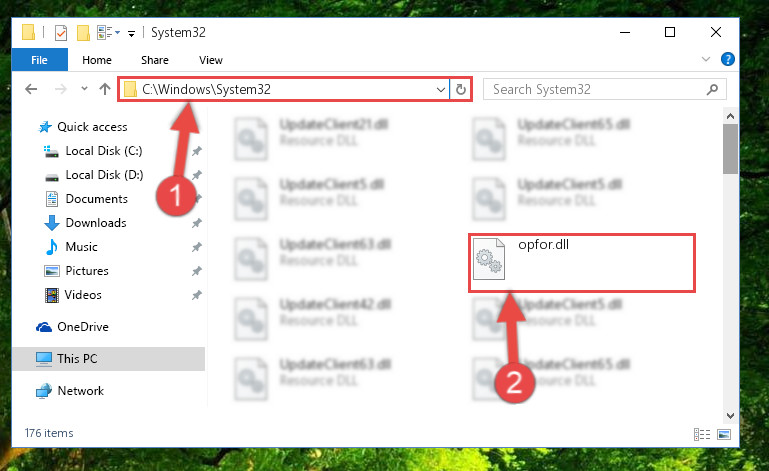Go up one folder level
The height and width of the screenshot is (471, 769).
point(104,89)
